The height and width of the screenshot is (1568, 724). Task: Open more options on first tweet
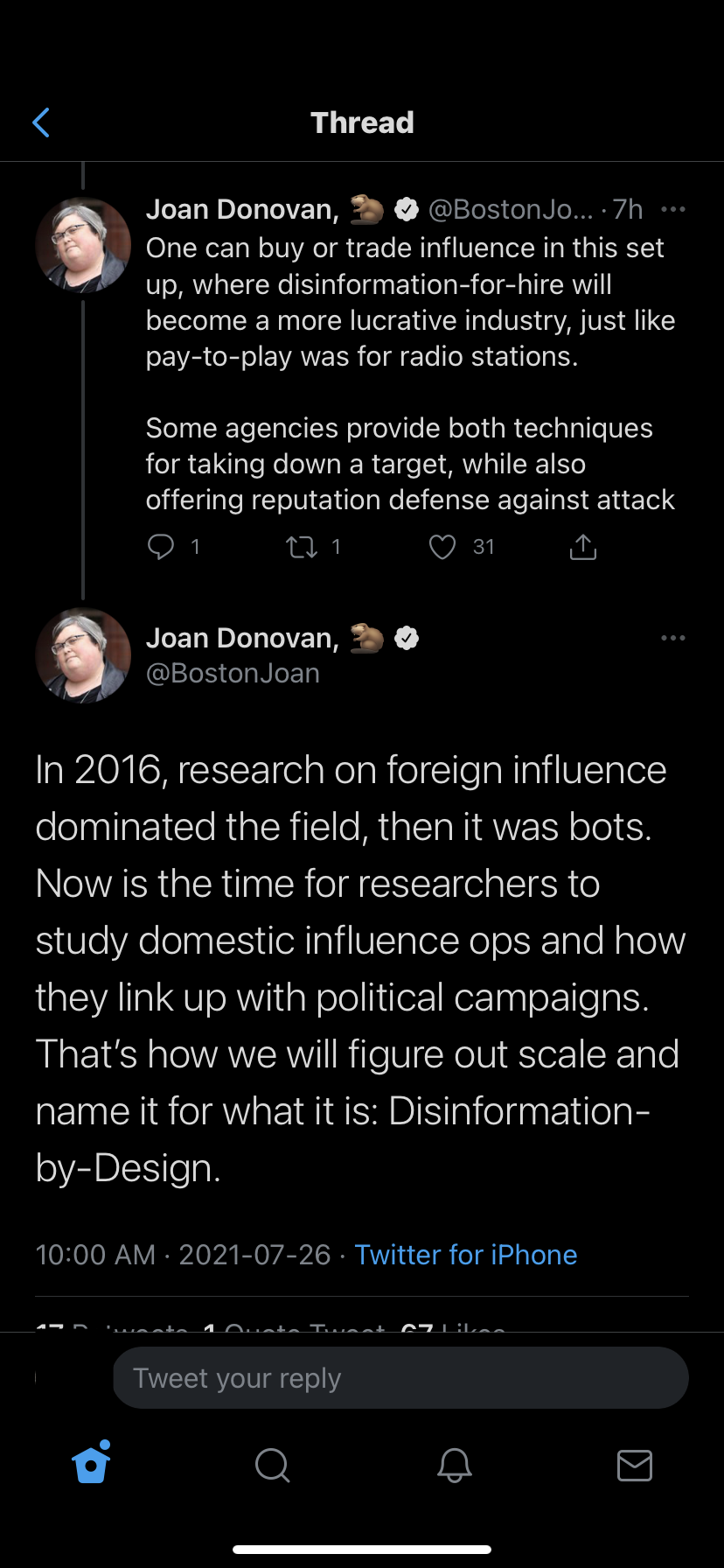[672, 209]
